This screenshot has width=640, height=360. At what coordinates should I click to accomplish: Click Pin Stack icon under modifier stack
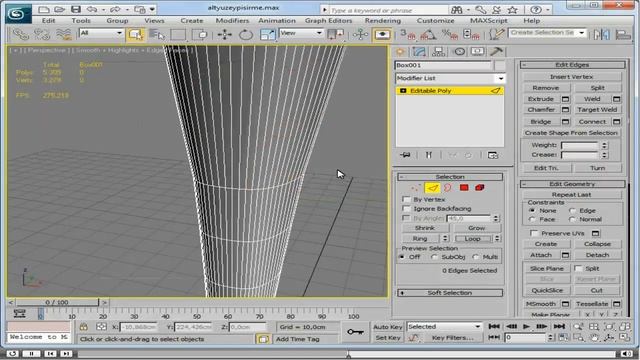tap(405, 155)
